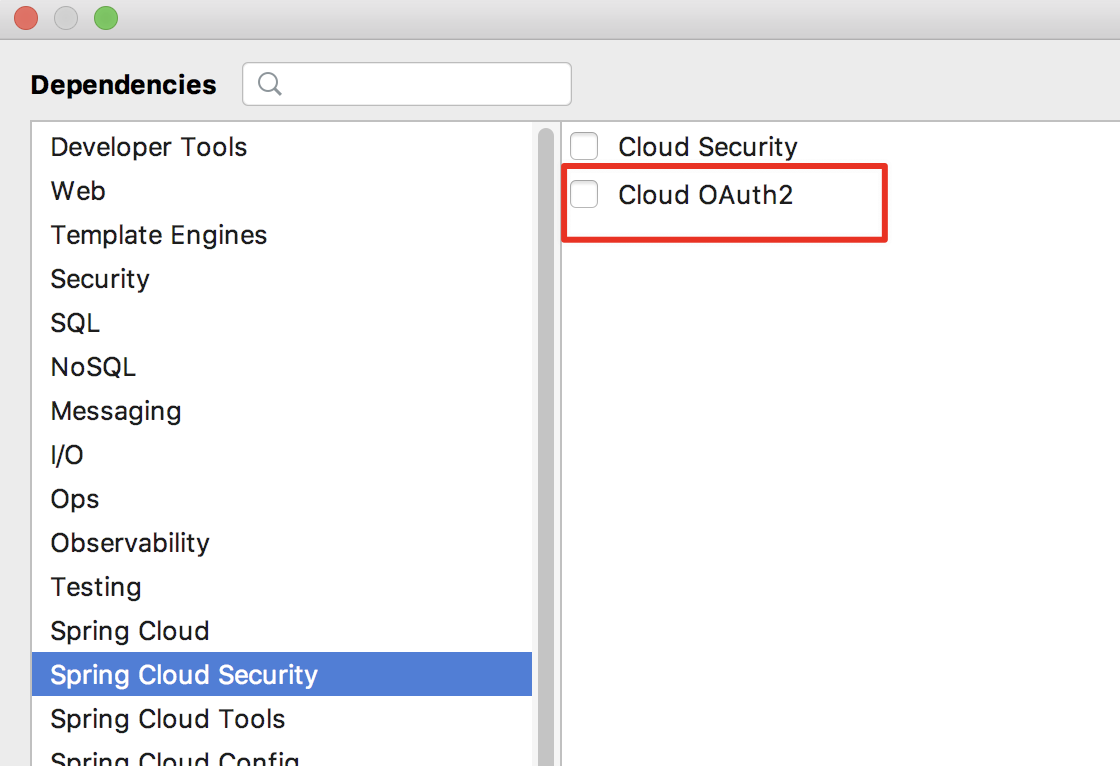This screenshot has height=766, width=1120.
Task: Open the Testing category
Action: point(96,587)
